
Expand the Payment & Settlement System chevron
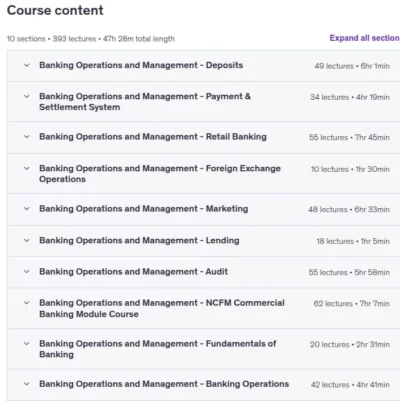point(27,96)
